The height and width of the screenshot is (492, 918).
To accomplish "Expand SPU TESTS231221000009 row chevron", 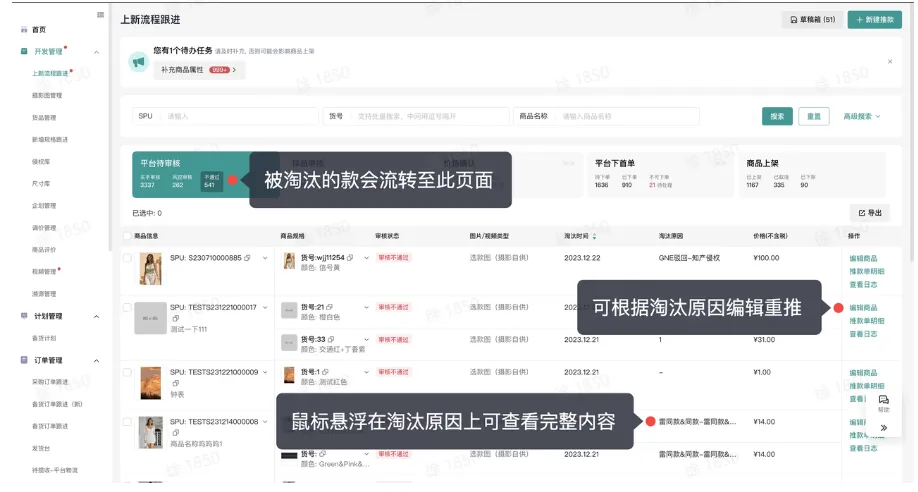I will 265,372.
